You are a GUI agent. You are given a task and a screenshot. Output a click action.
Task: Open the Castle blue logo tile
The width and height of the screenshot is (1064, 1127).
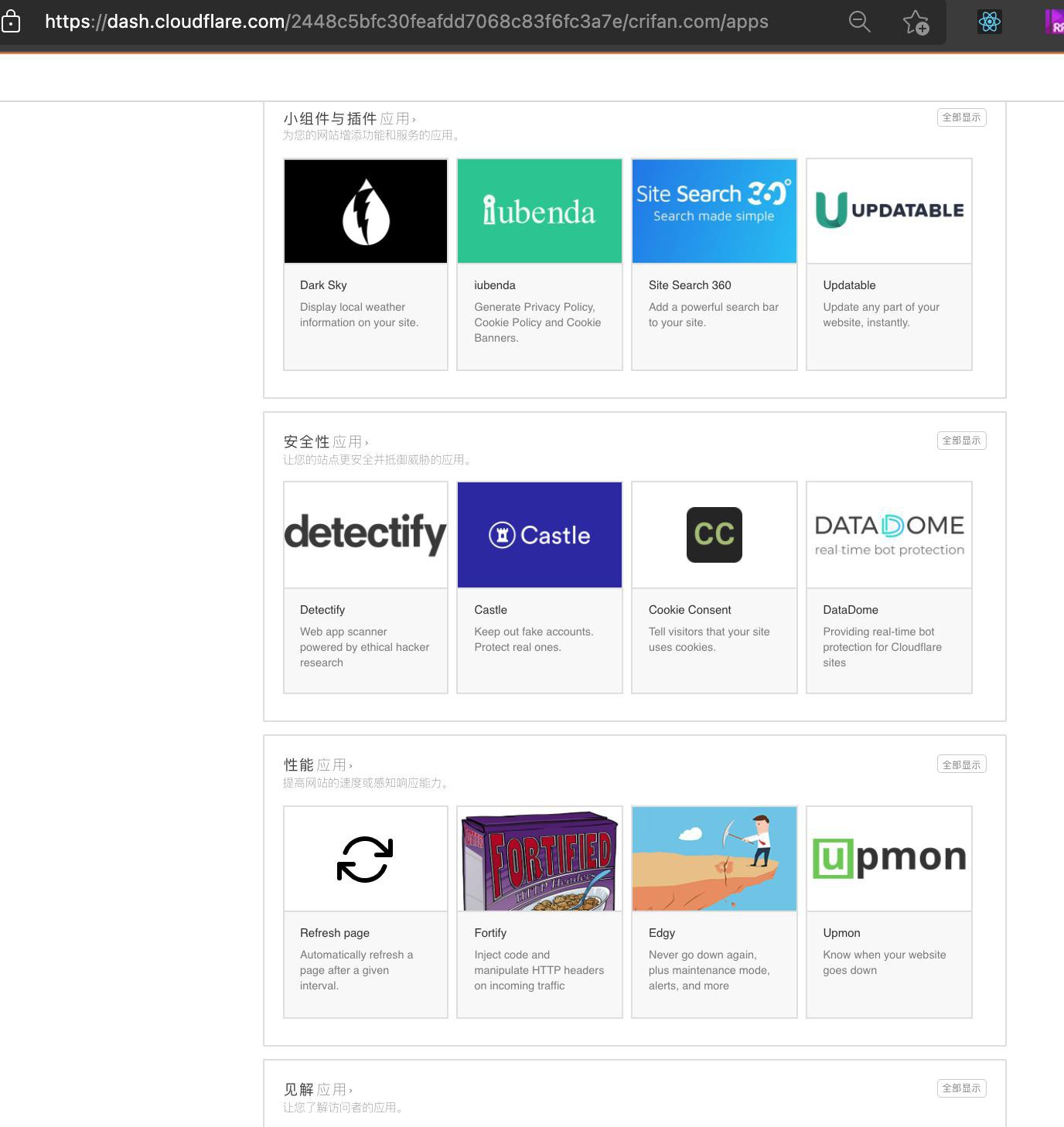point(540,535)
